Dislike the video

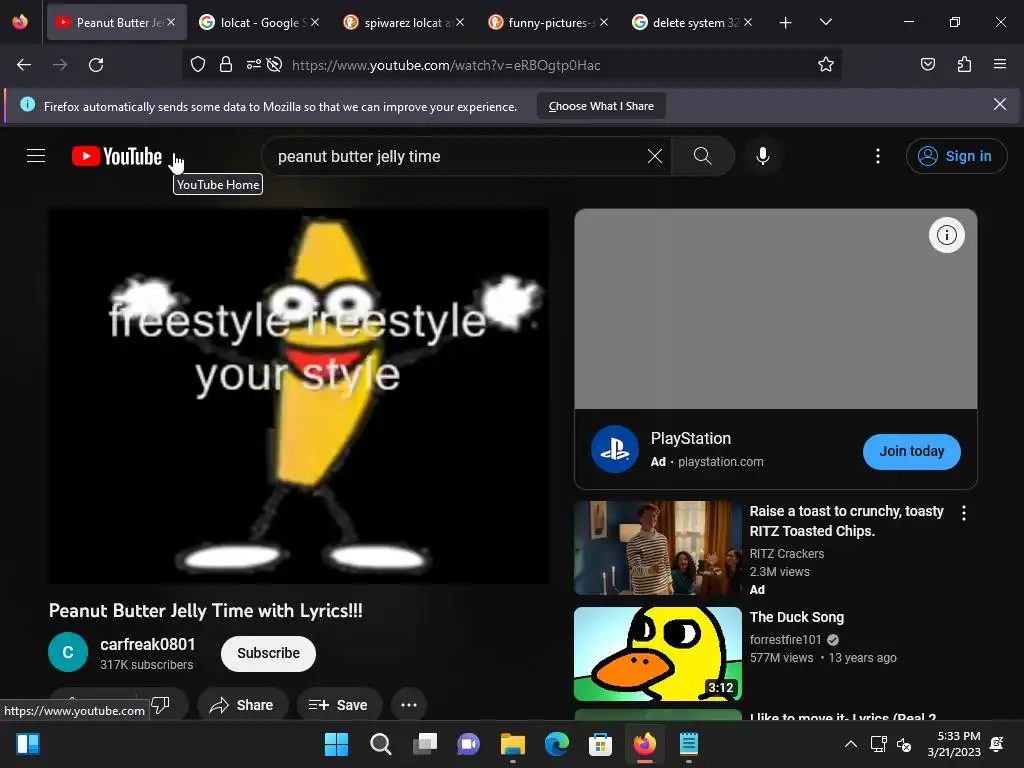tap(161, 703)
